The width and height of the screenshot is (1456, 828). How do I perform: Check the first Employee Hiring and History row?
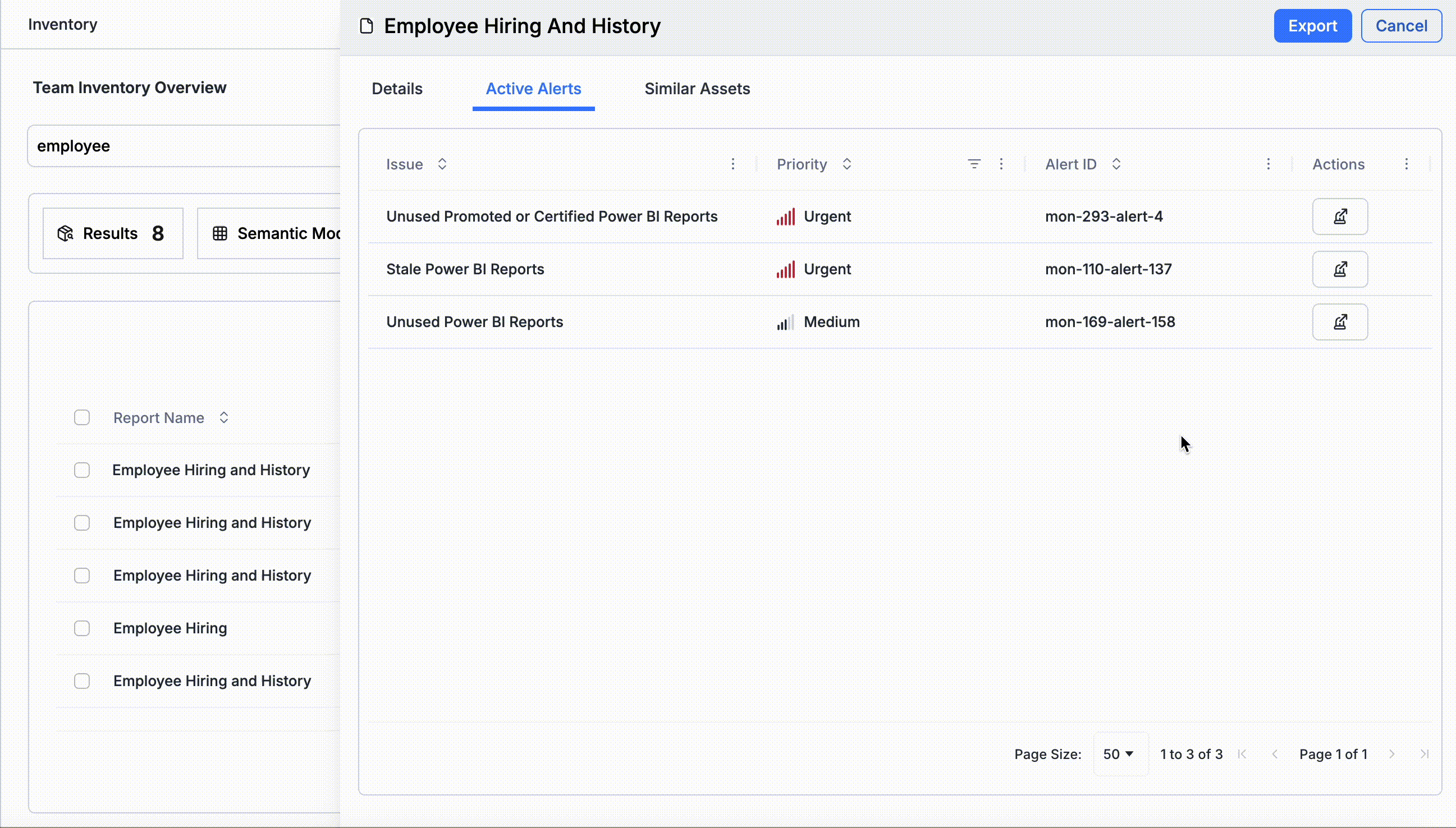coord(82,470)
